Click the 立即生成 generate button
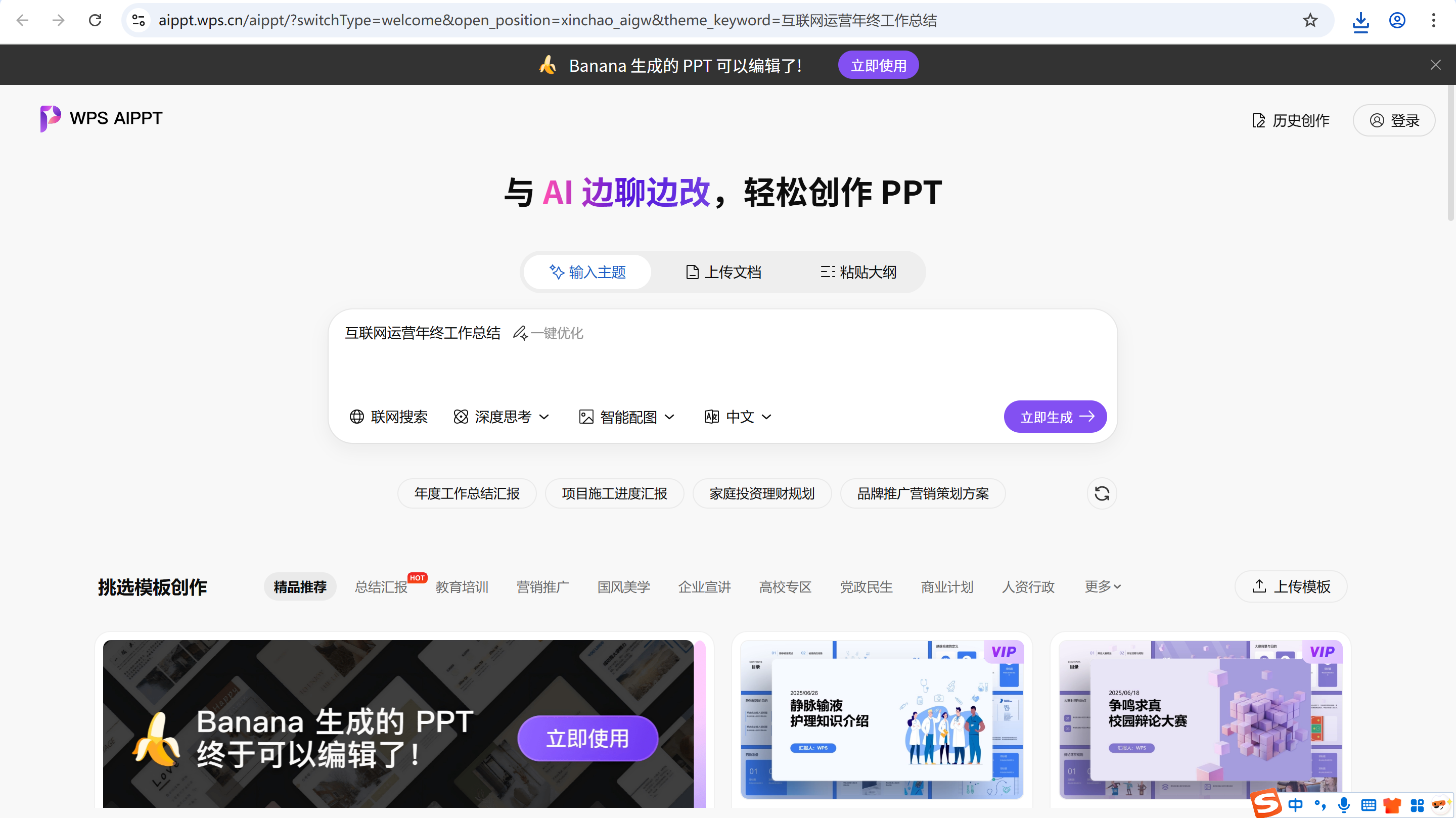 pyautogui.click(x=1055, y=417)
